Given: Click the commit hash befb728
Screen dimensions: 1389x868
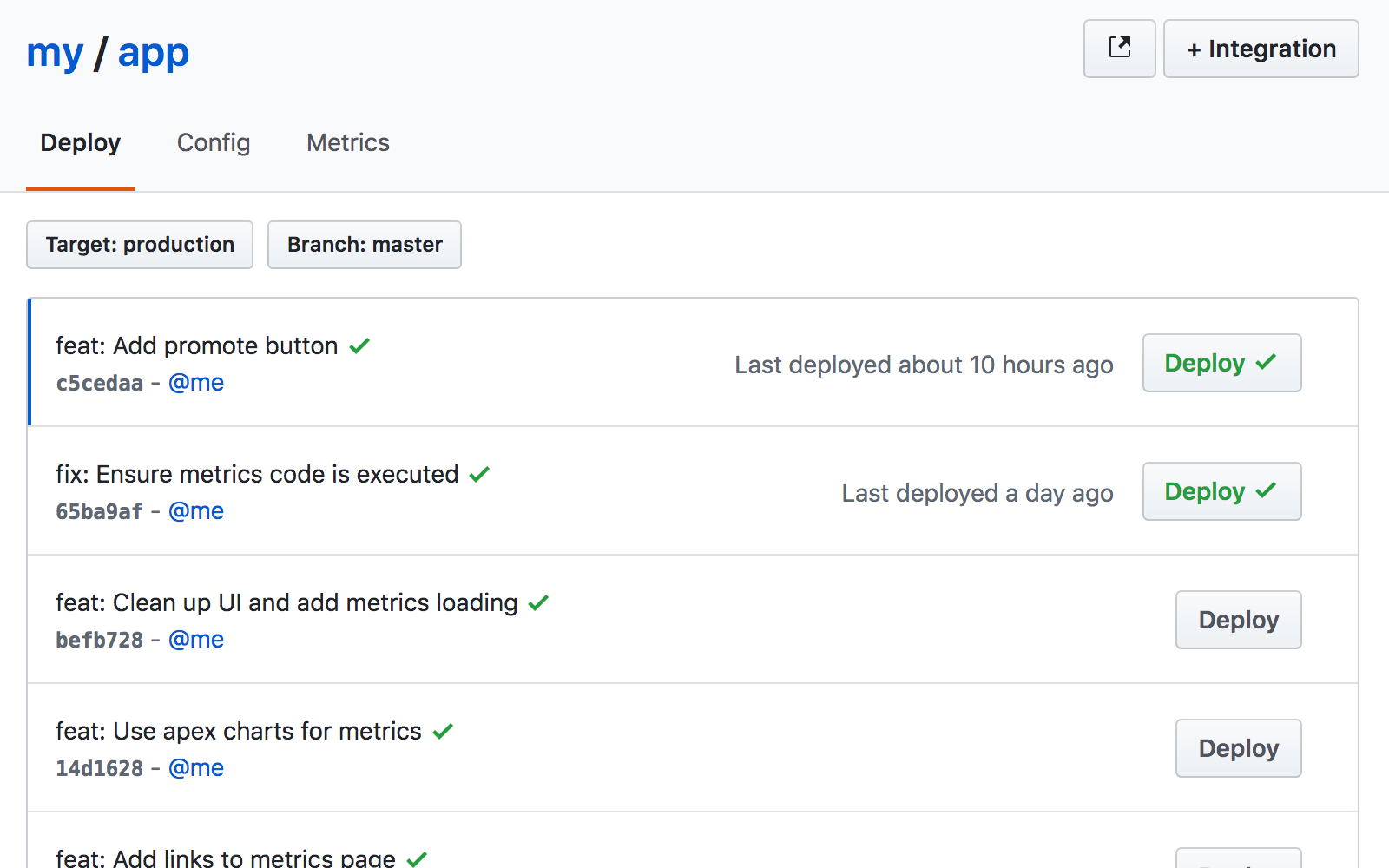Looking at the screenshot, I should (99, 640).
